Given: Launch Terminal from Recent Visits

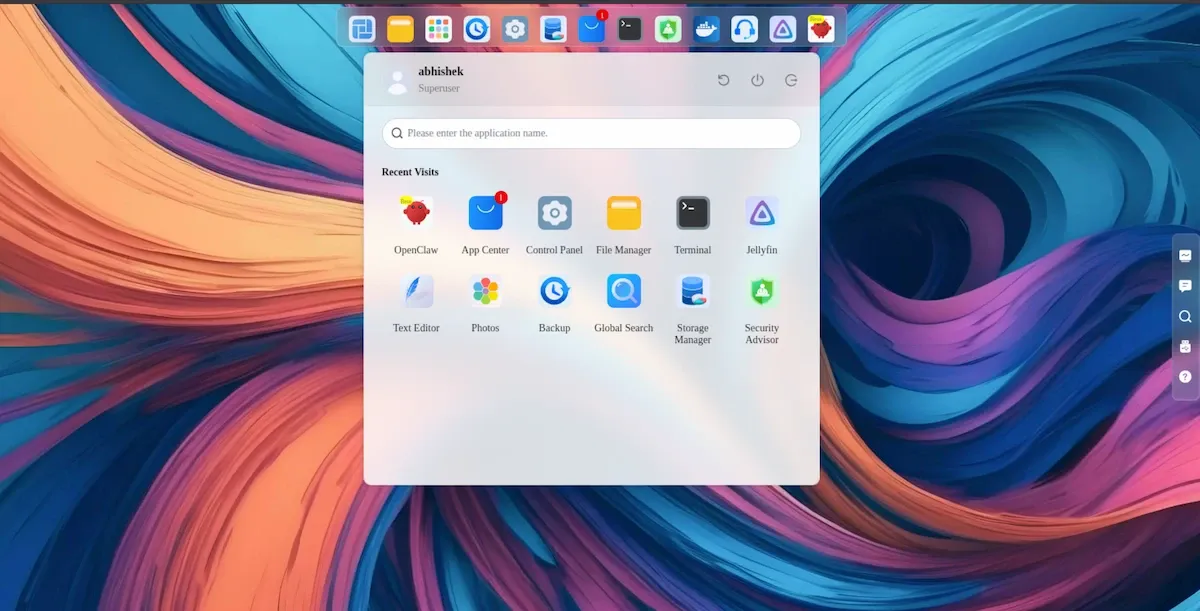Looking at the screenshot, I should point(692,213).
